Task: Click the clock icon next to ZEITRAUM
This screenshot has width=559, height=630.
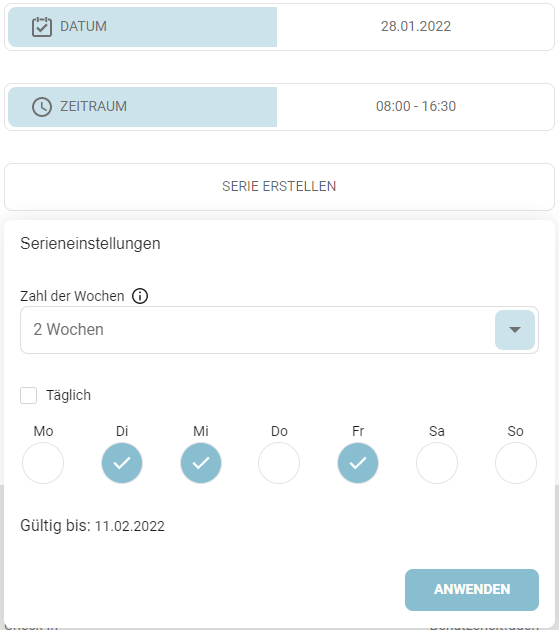Action: click(x=42, y=107)
